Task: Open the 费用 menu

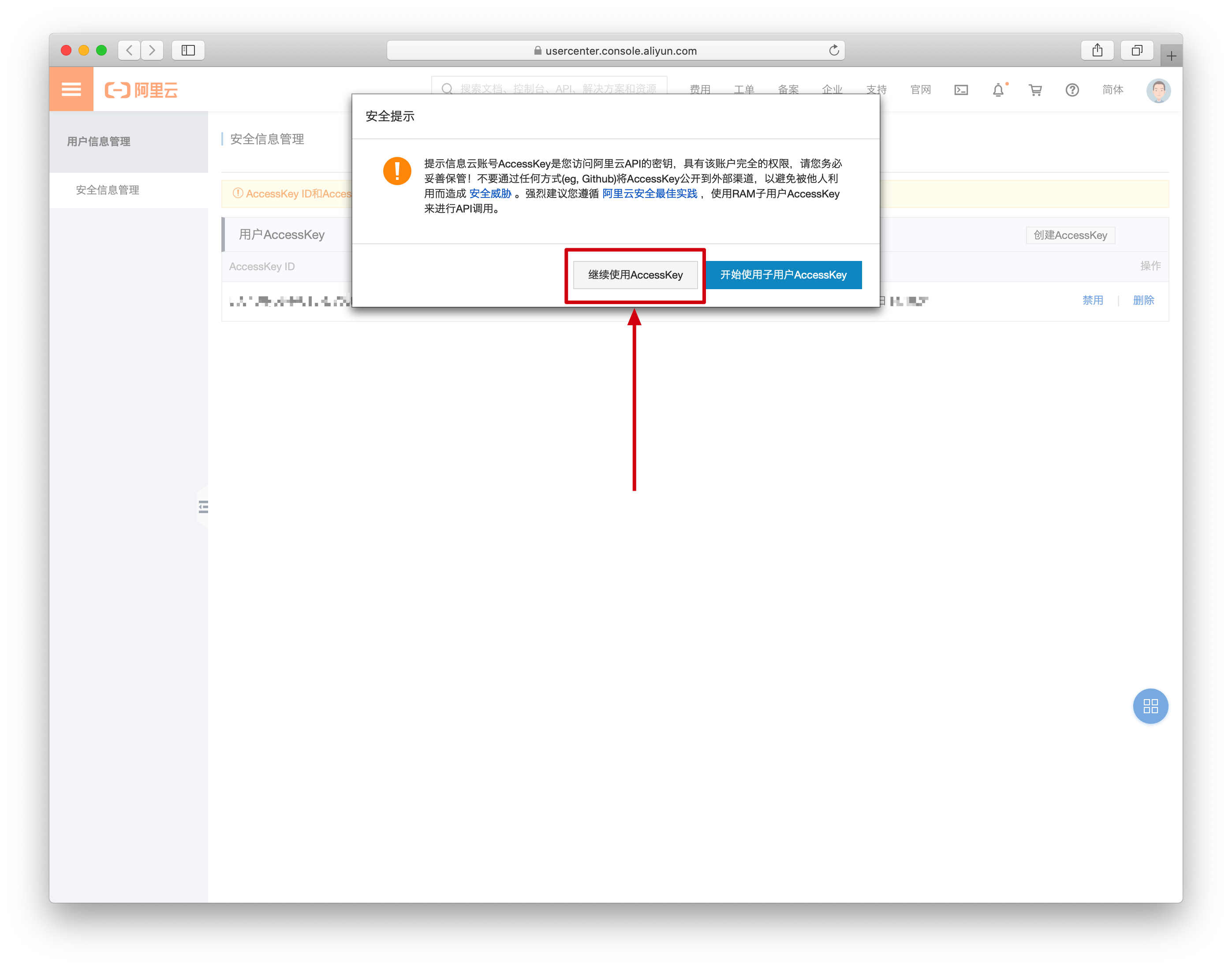Action: (x=700, y=89)
